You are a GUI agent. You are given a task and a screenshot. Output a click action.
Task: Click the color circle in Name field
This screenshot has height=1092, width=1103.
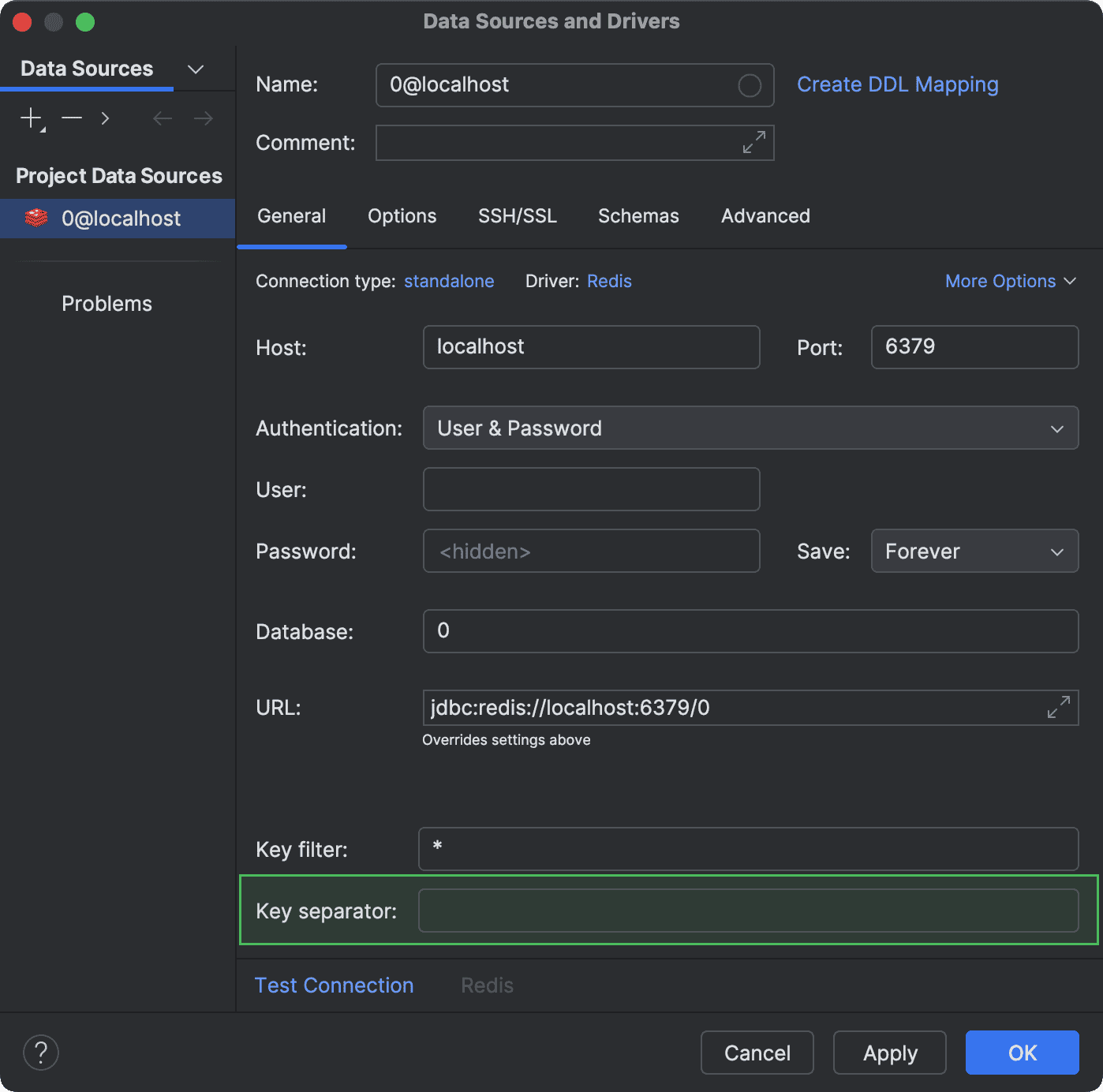[x=749, y=85]
